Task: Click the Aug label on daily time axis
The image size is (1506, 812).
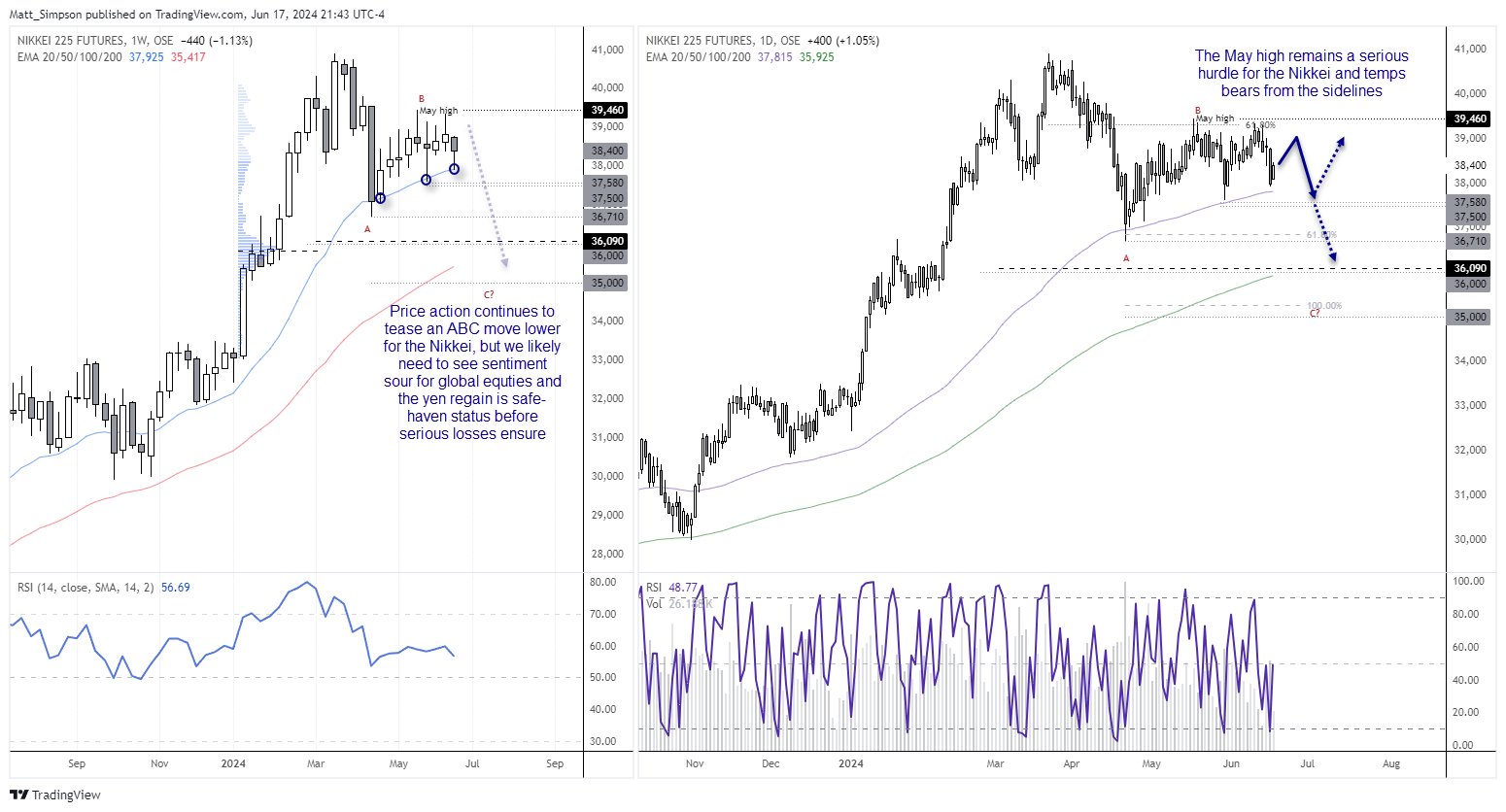Action: tap(1391, 763)
